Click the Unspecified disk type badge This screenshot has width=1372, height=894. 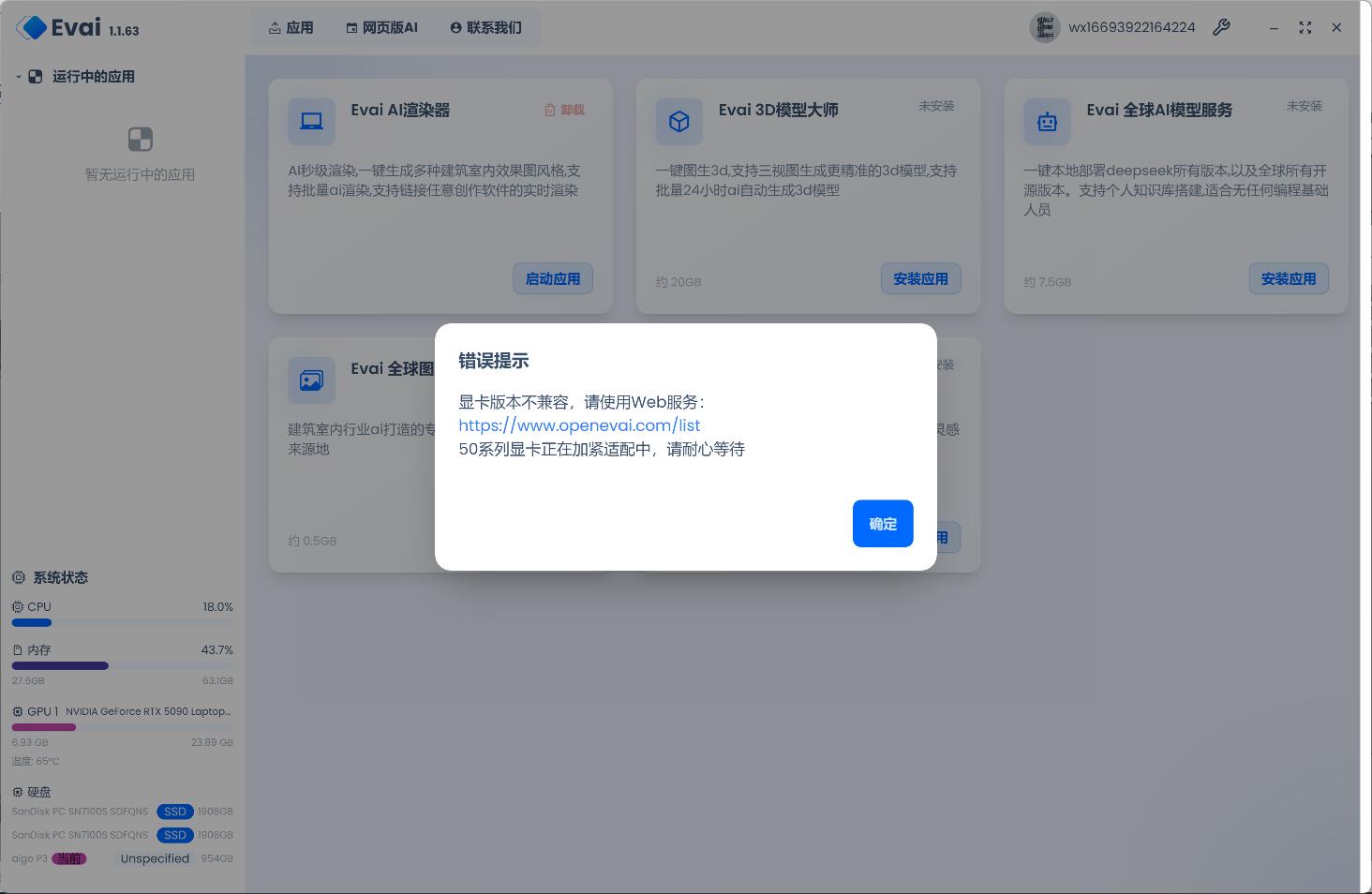pos(155,858)
